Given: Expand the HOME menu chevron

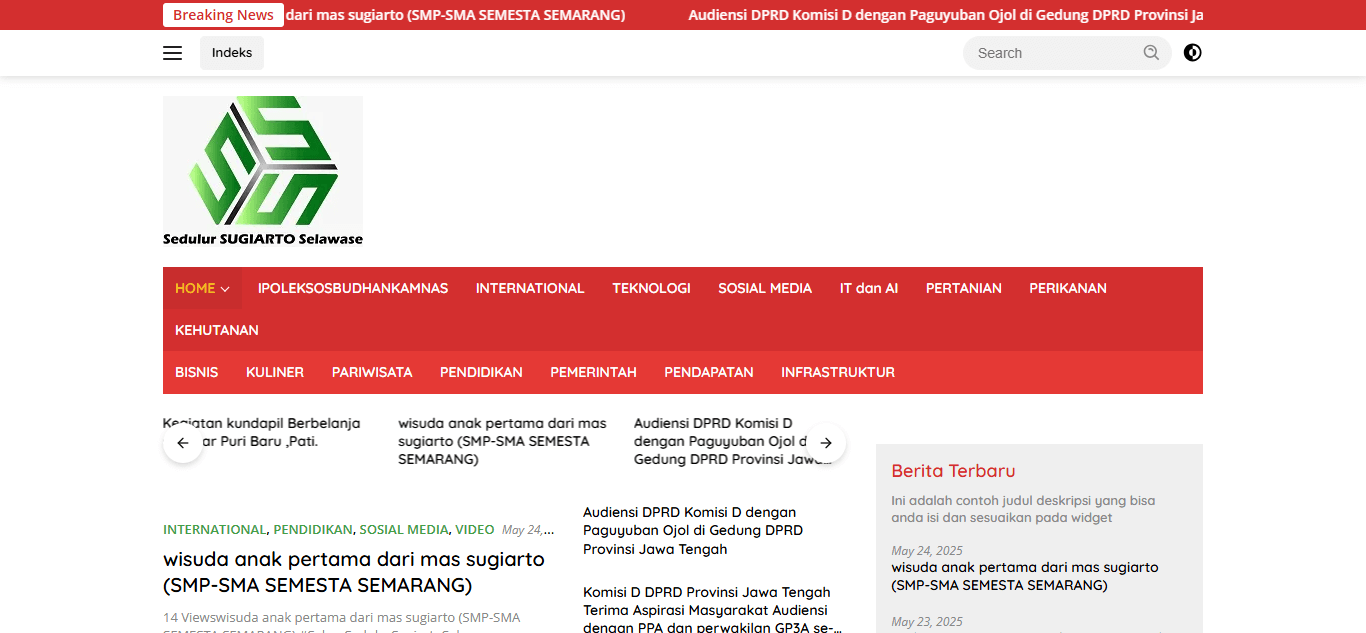Looking at the screenshot, I should coord(225,289).
